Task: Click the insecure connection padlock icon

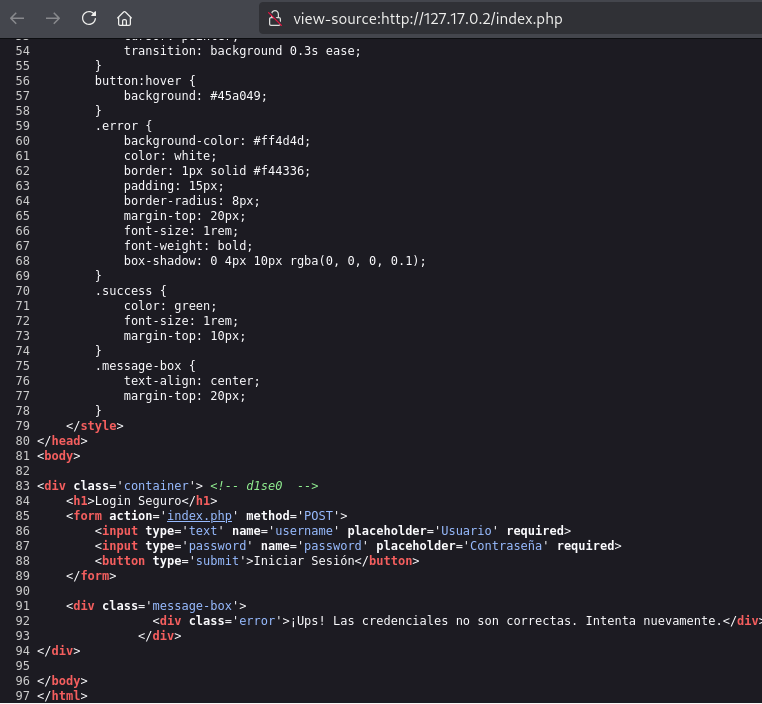Action: click(275, 18)
